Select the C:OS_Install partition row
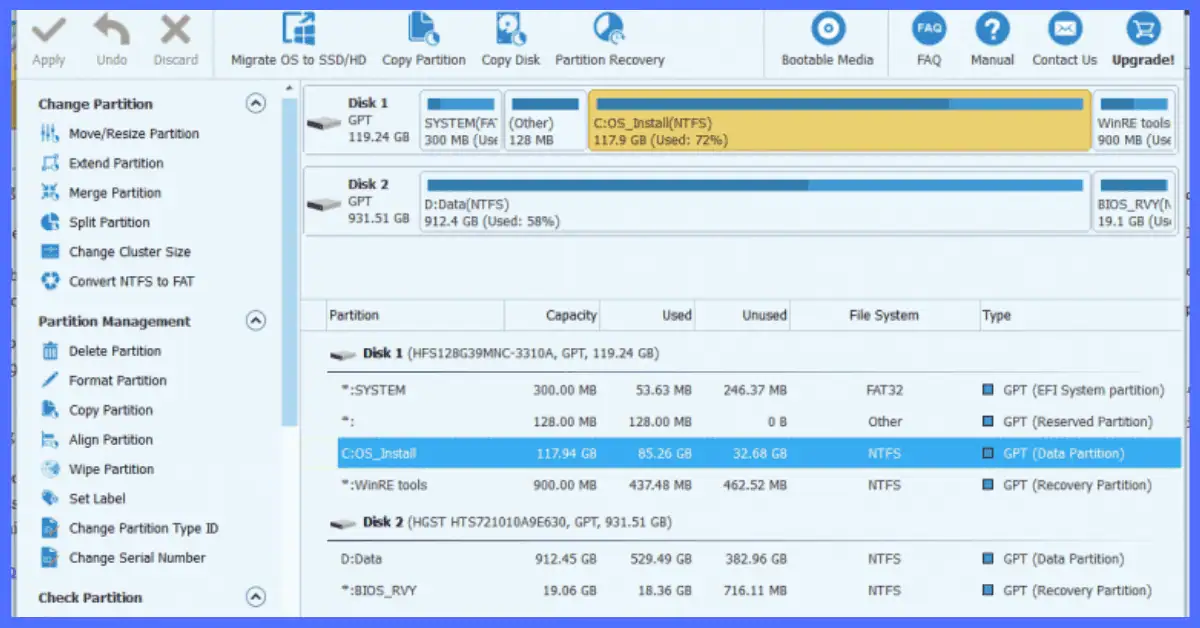 [760, 453]
